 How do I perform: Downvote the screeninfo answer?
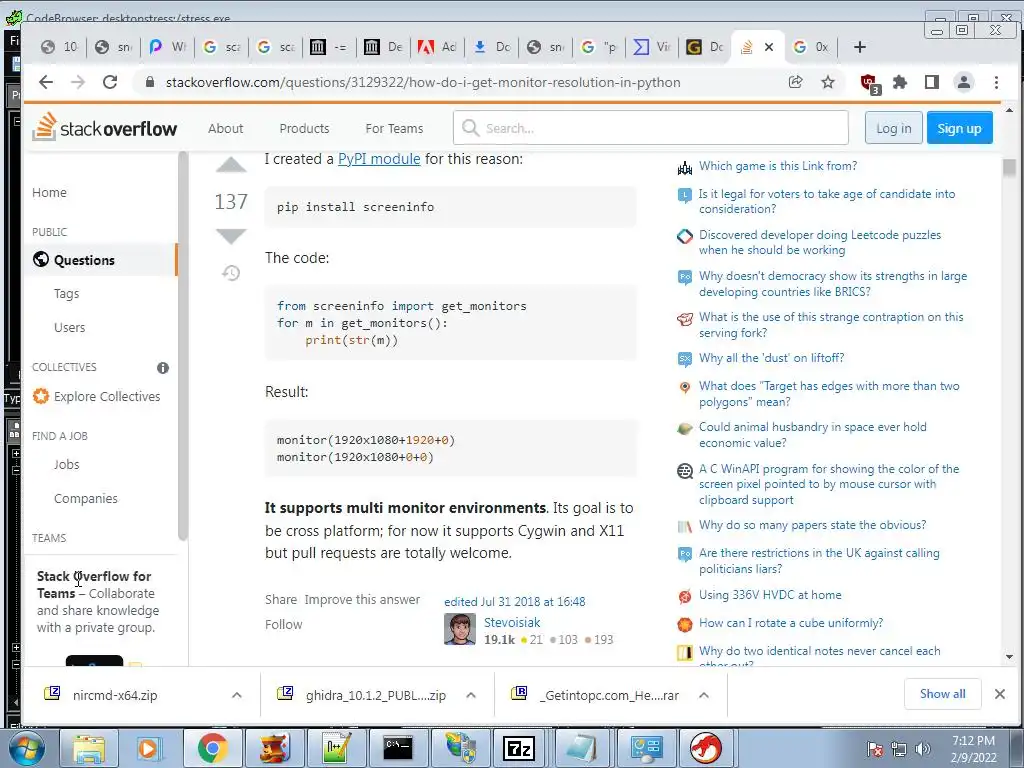pyautogui.click(x=231, y=236)
